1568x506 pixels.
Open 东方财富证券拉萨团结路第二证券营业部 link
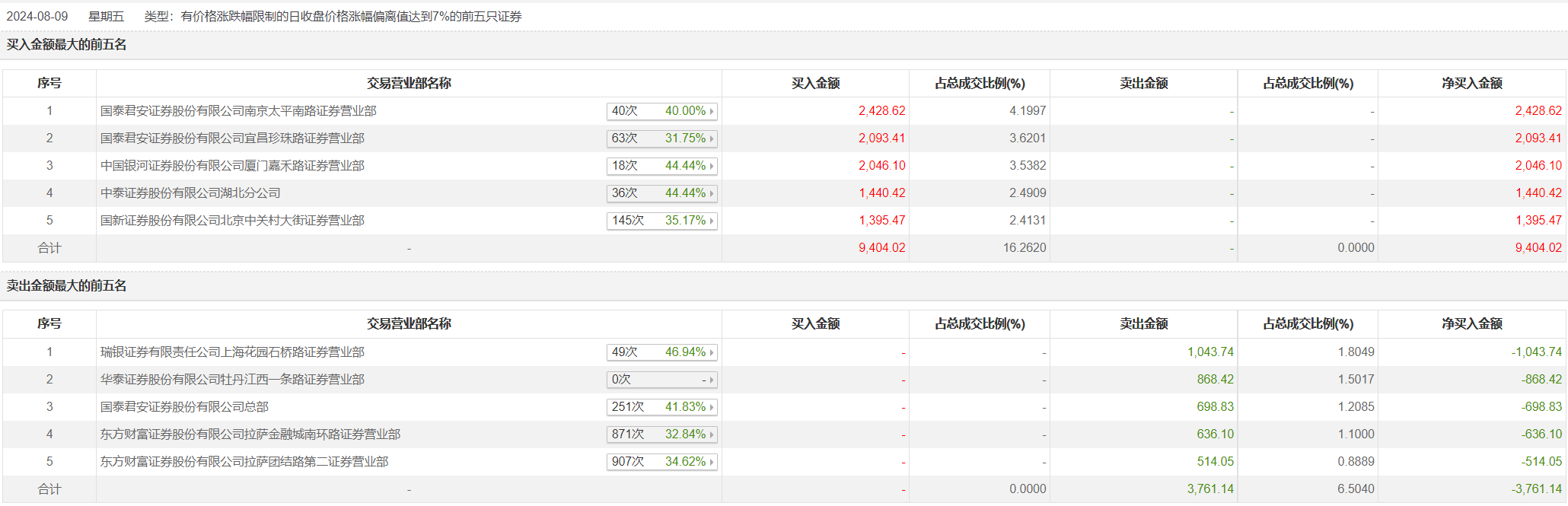244,462
